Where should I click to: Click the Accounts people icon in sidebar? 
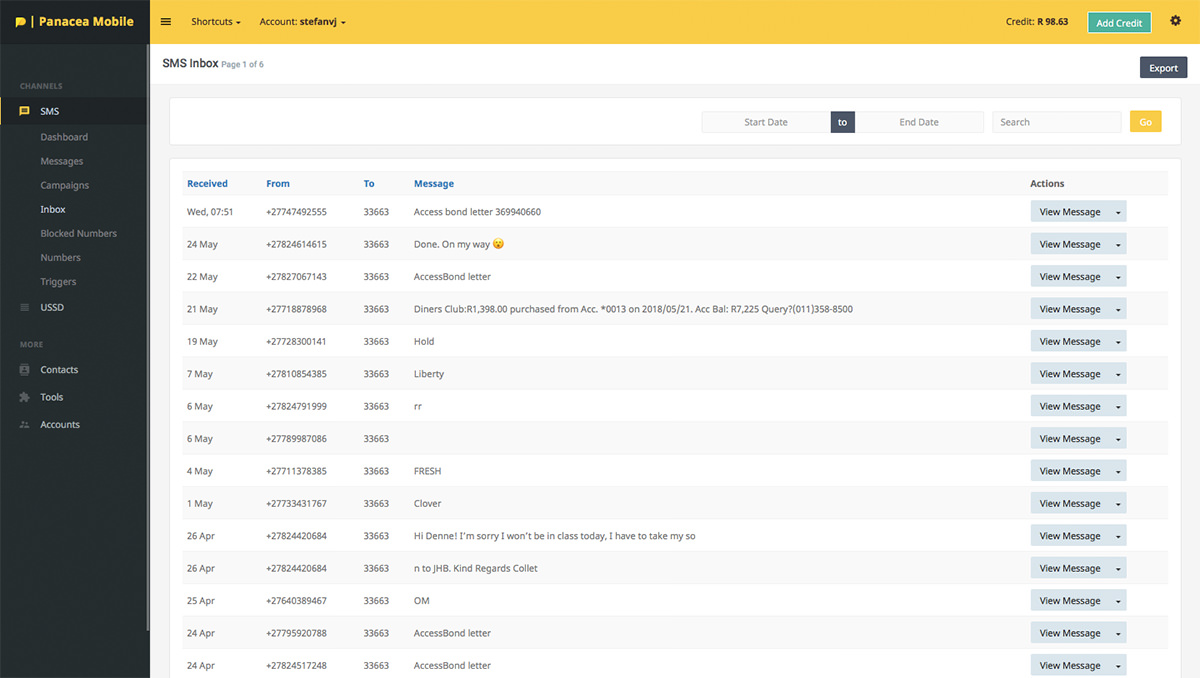pos(25,425)
